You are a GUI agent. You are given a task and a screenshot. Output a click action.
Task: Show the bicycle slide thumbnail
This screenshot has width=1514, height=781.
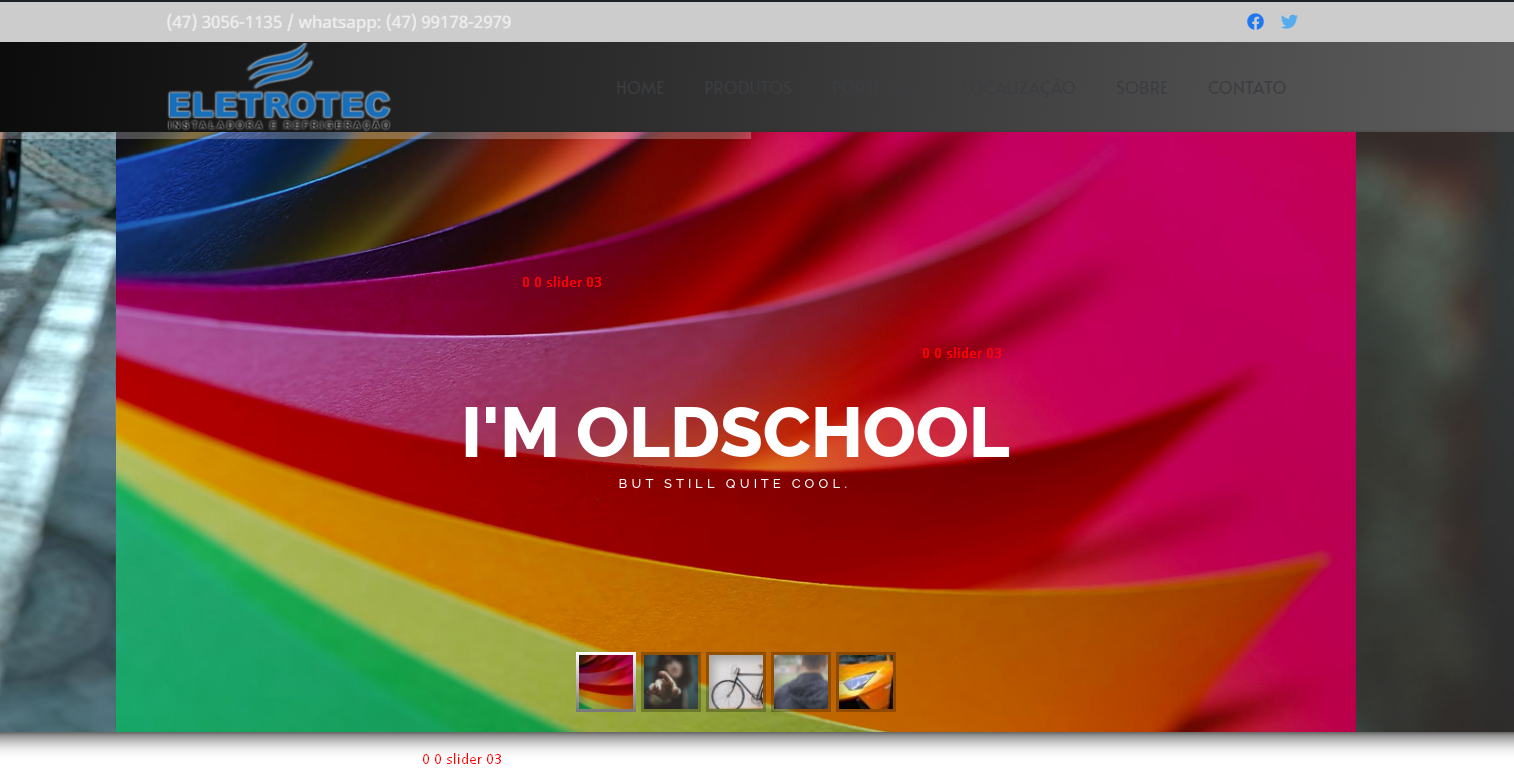tap(736, 682)
